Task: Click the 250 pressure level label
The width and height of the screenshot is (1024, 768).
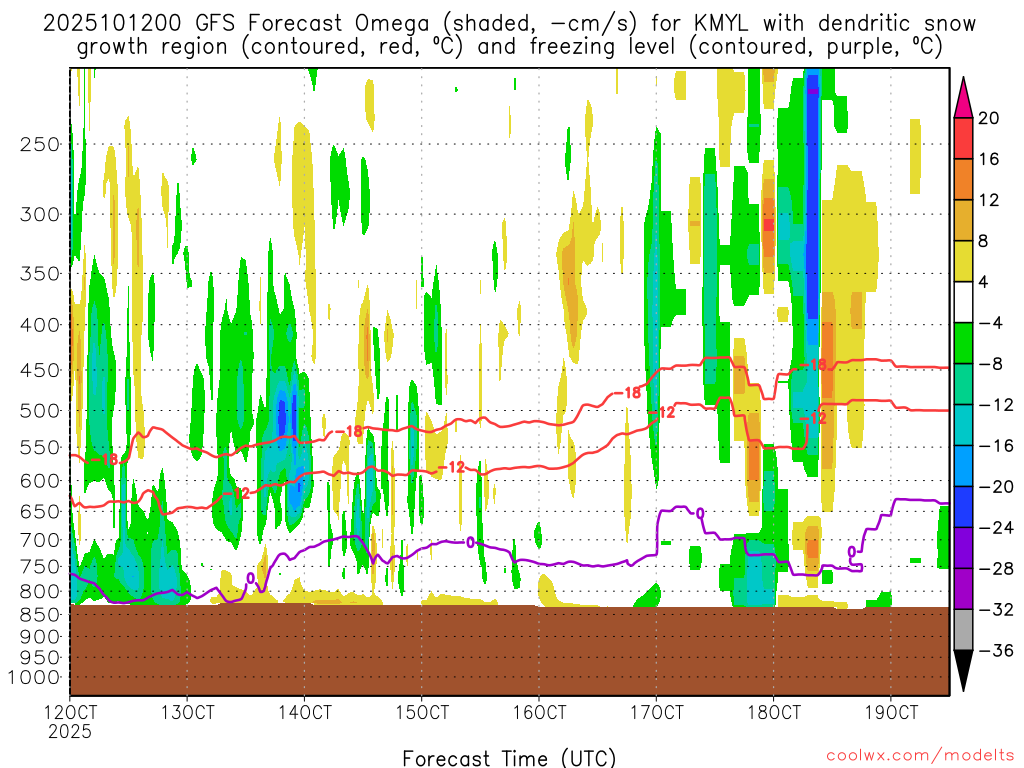Action: coord(40,144)
